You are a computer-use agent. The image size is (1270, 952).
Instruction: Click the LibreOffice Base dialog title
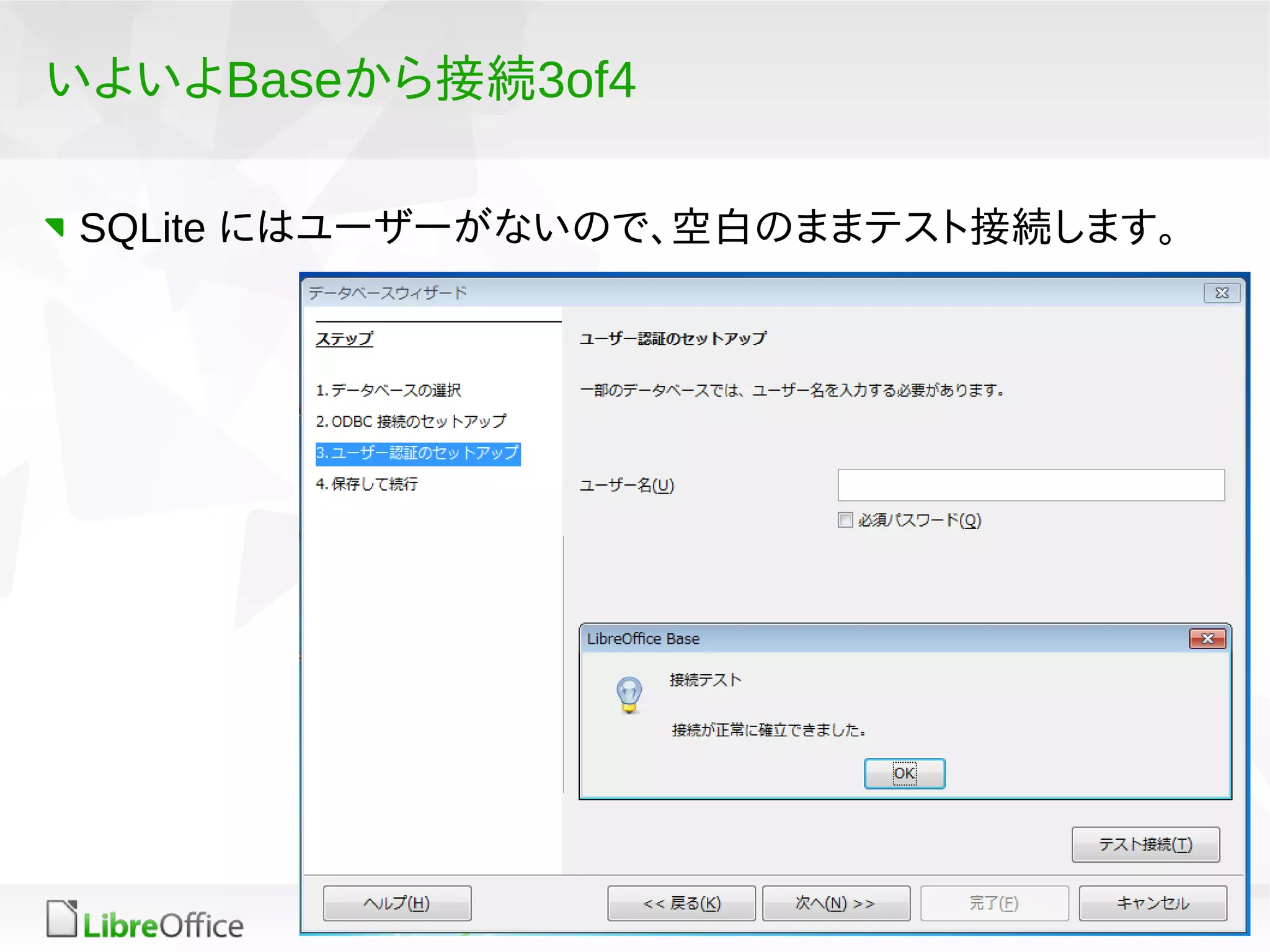click(643, 639)
